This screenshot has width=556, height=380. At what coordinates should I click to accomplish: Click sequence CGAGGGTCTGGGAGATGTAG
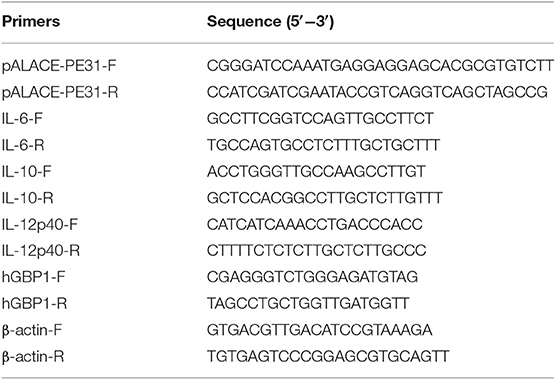click(312, 277)
